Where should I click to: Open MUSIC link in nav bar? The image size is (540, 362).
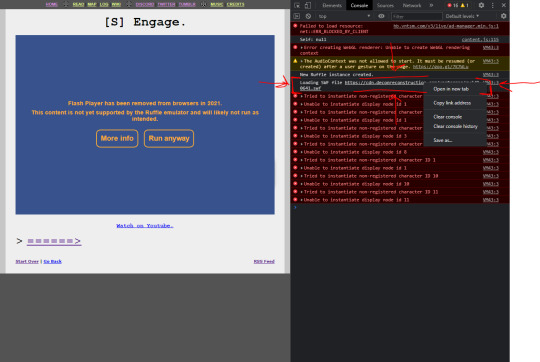click(217, 4)
